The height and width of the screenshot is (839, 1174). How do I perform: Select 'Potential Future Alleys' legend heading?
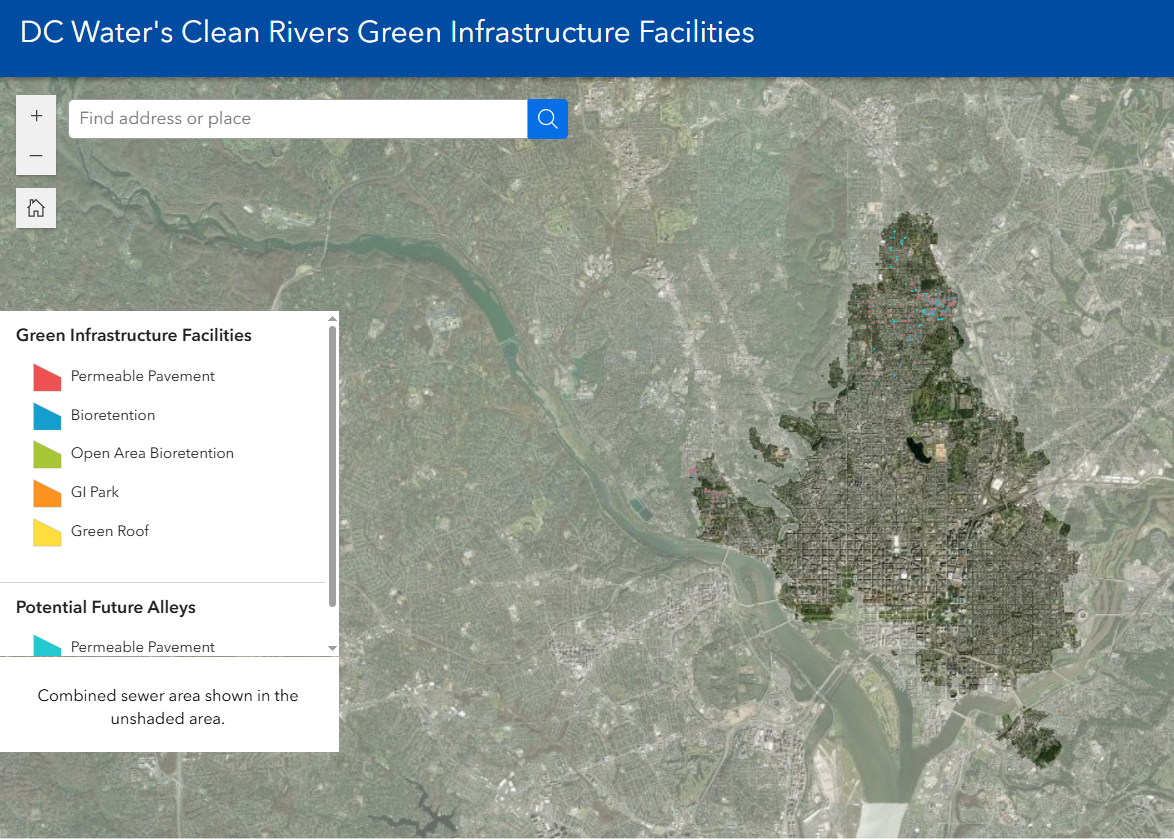pos(106,607)
